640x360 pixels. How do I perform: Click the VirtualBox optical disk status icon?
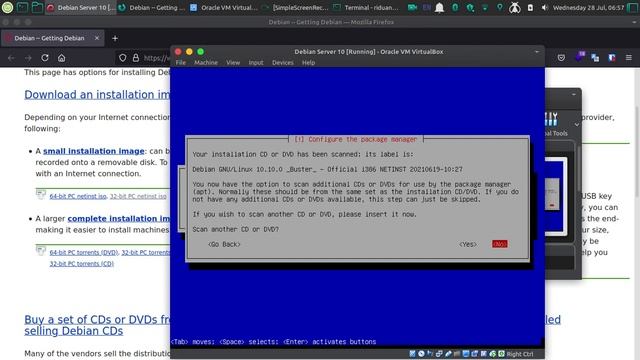pyautogui.click(x=421, y=354)
